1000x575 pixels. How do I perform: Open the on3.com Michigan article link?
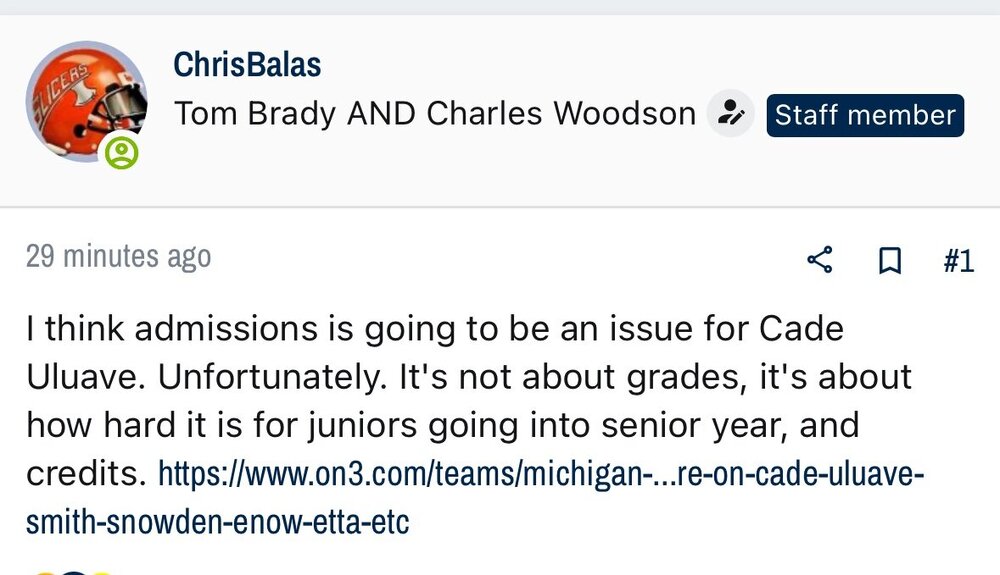click(534, 473)
